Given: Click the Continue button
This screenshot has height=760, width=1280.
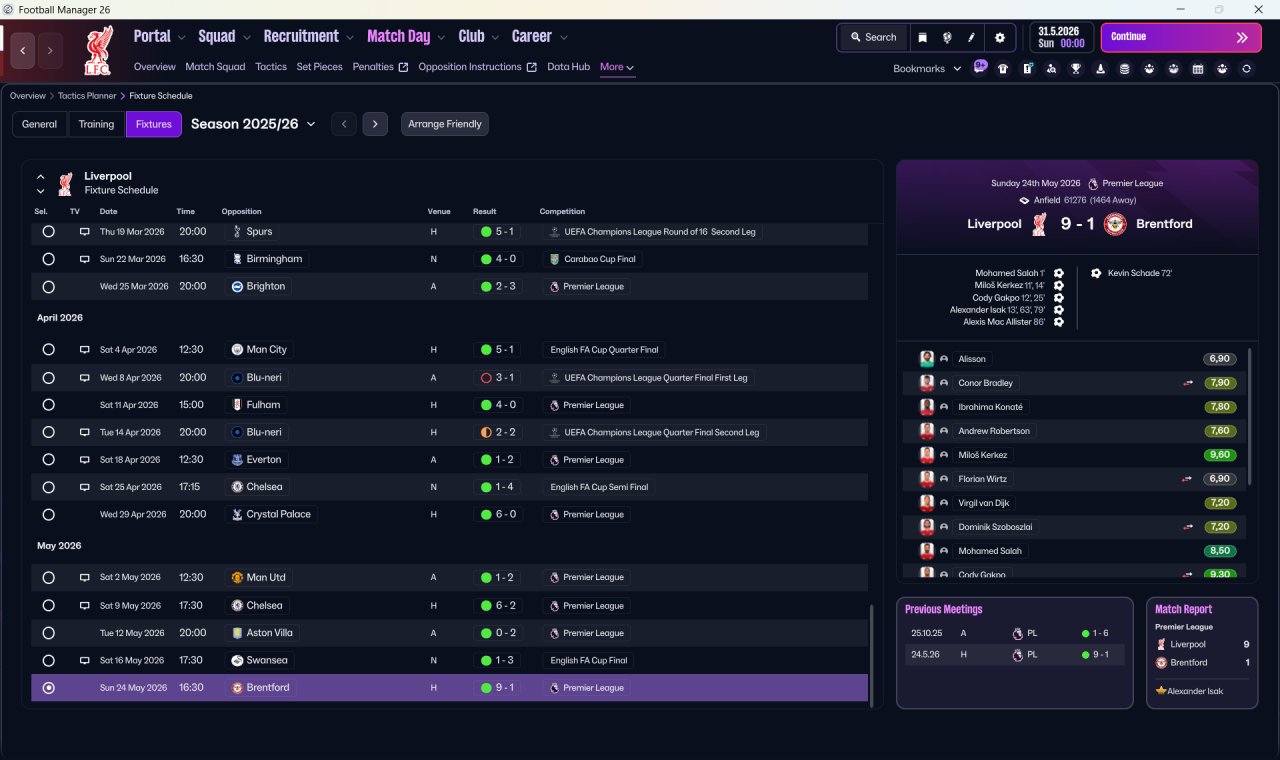Looking at the screenshot, I should tap(1181, 37).
